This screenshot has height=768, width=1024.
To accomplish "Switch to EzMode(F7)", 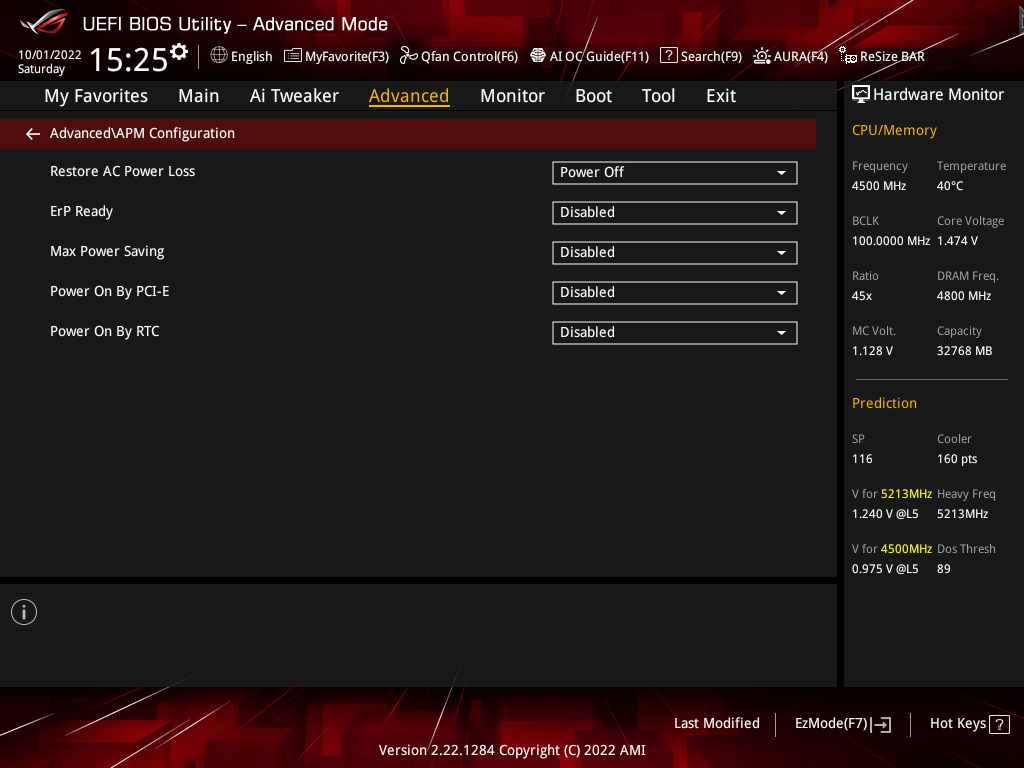I will [842, 724].
